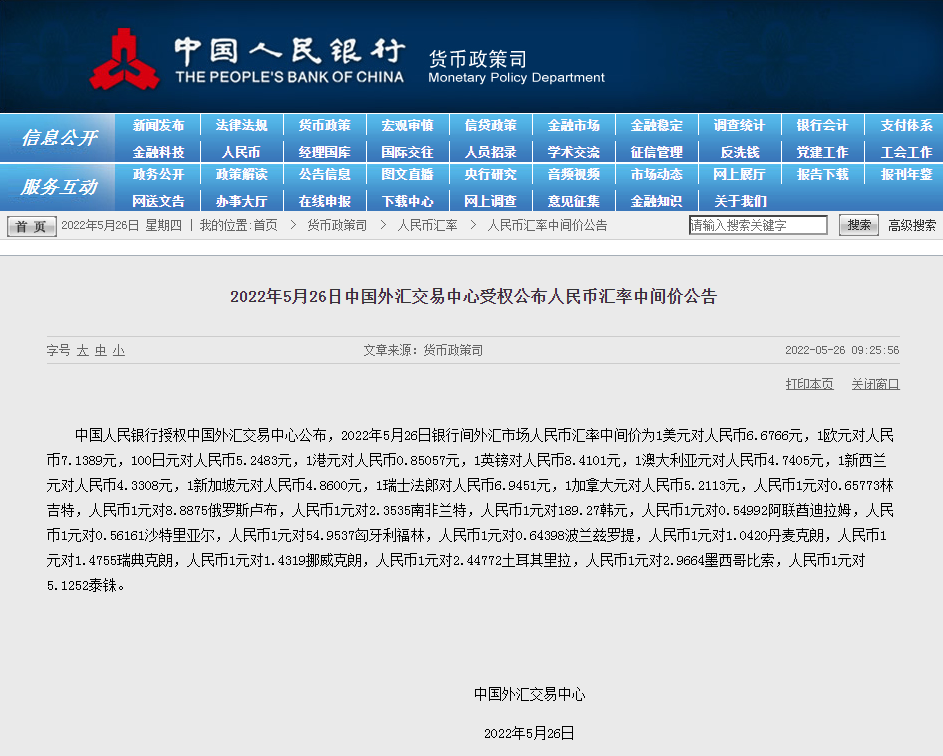Select 经理国库 in navigation
The width and height of the screenshot is (943, 756).
pyautogui.click(x=324, y=152)
